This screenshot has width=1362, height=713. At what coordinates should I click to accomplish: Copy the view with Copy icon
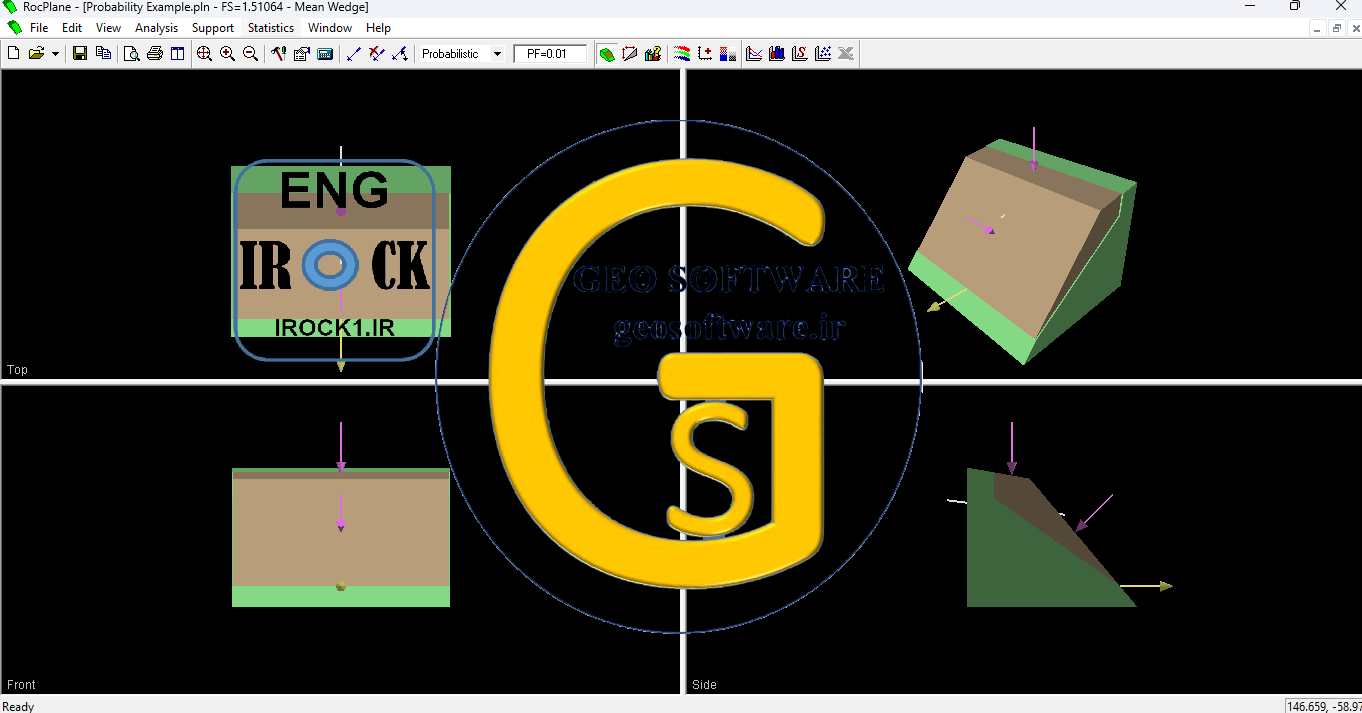(x=103, y=53)
